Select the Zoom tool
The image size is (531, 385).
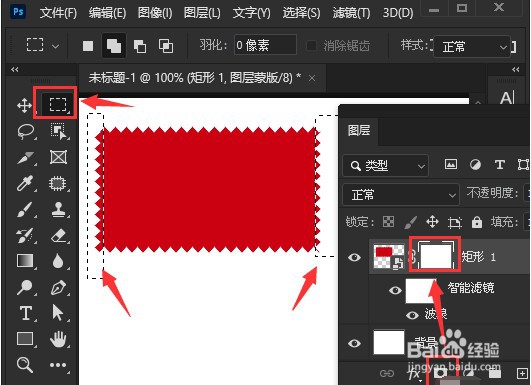(24, 365)
